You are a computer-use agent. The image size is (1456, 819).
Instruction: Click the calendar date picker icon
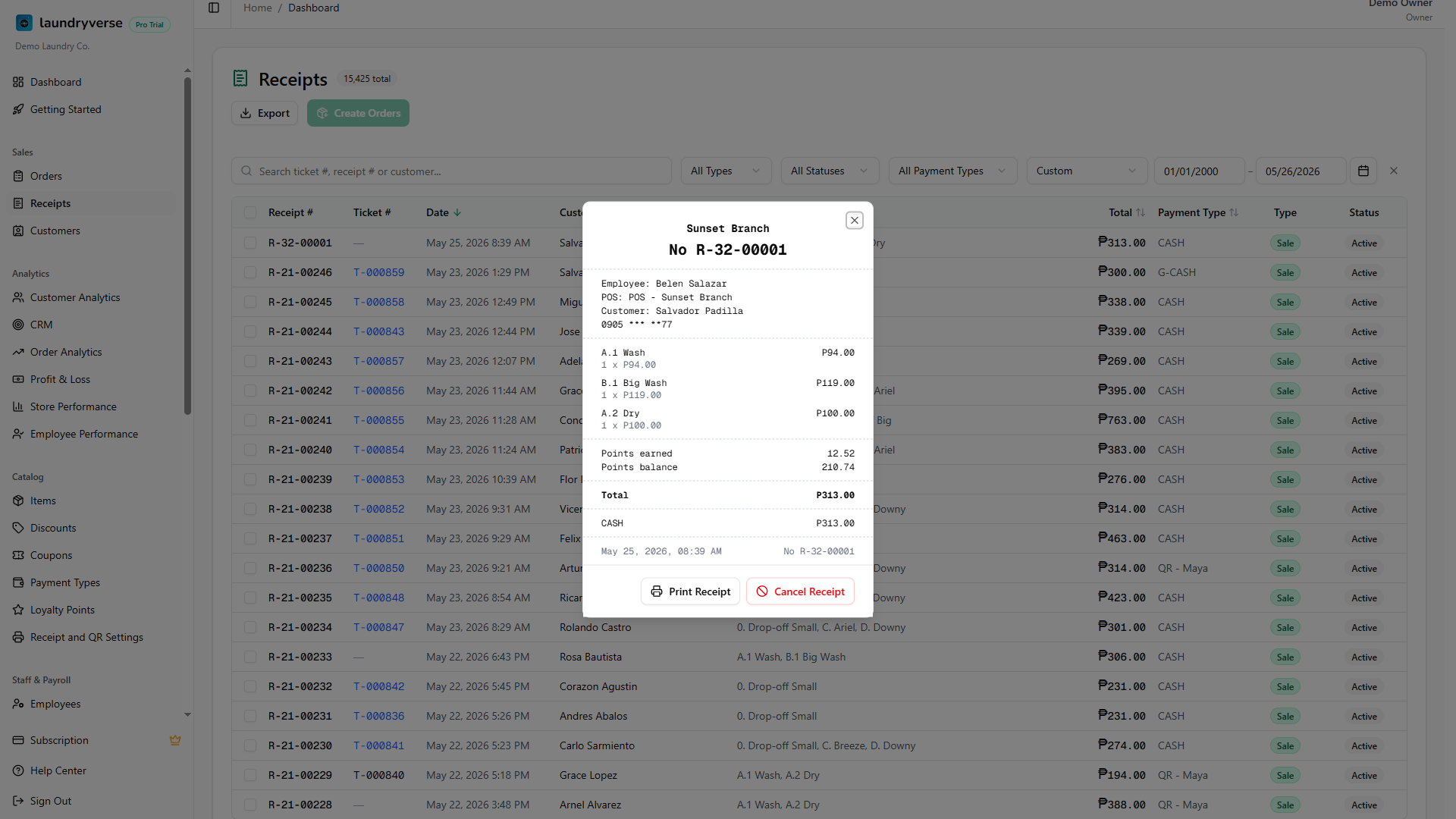[x=1363, y=171]
